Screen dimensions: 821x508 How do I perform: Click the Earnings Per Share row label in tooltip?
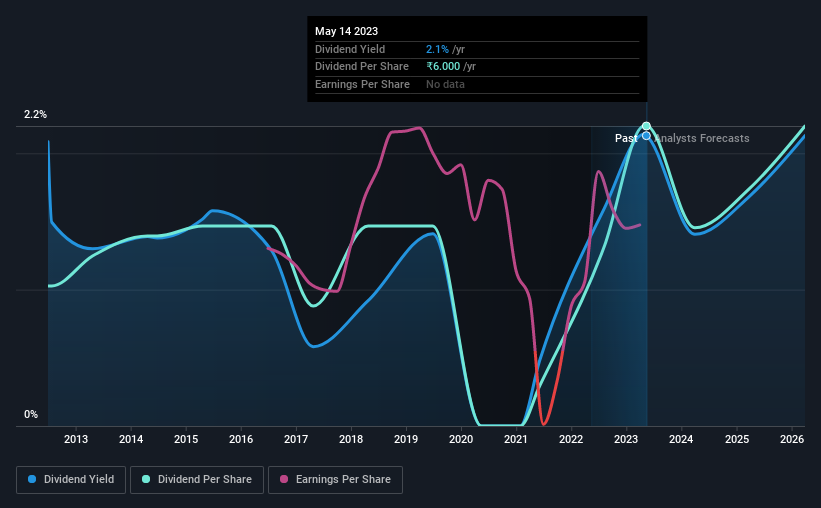click(362, 84)
